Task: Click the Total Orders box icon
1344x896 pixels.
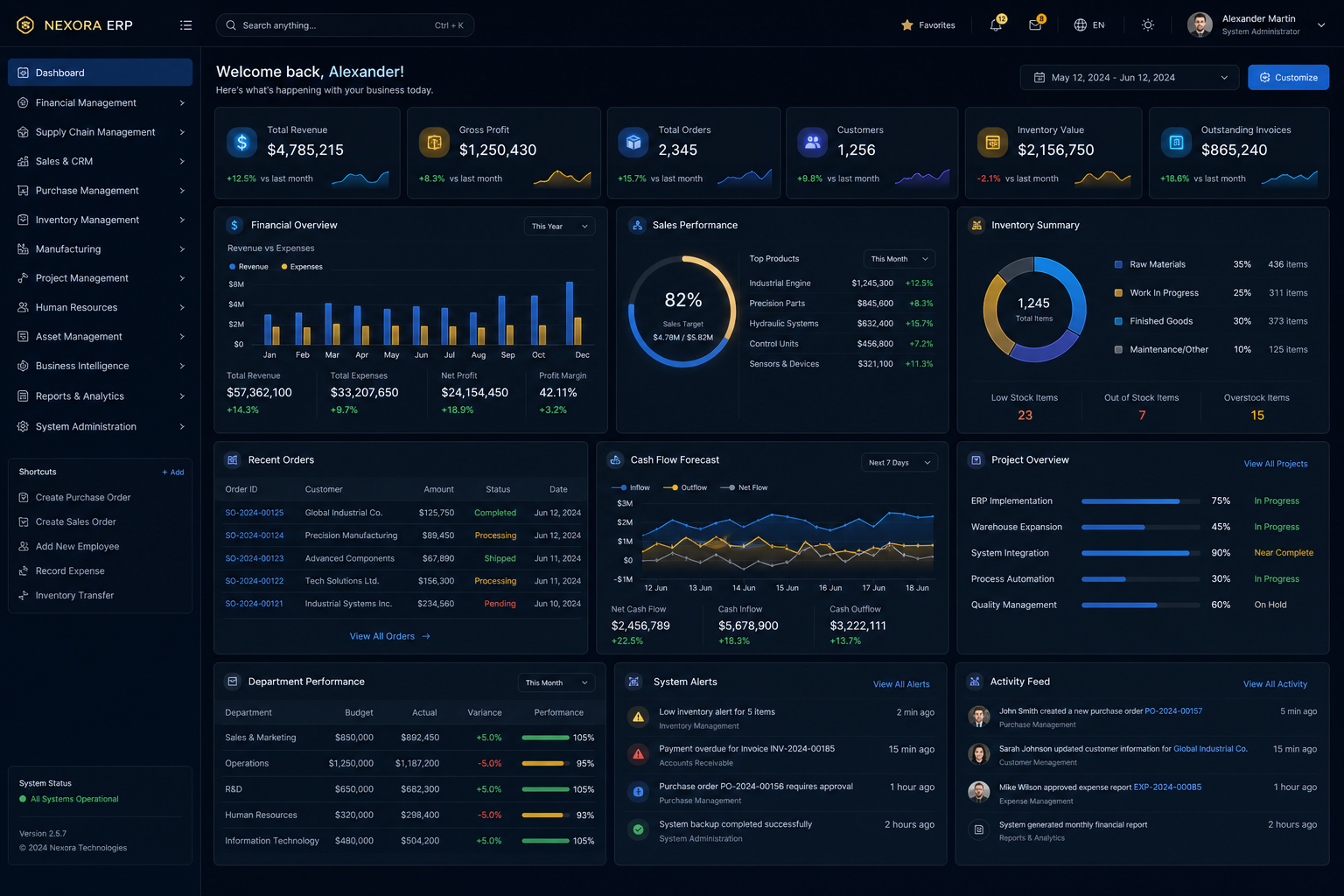Action: [x=633, y=142]
